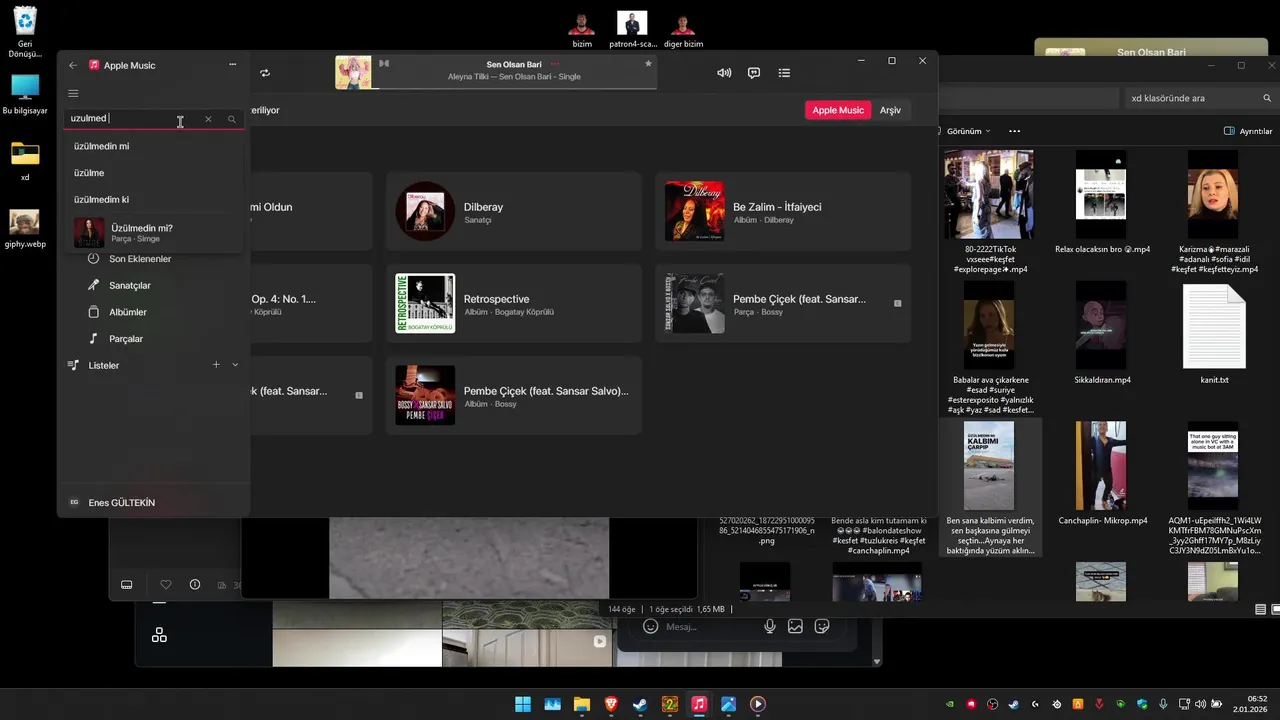Open the Üzülmedin mi? song by Simge
The image size is (1280, 720).
154,233
